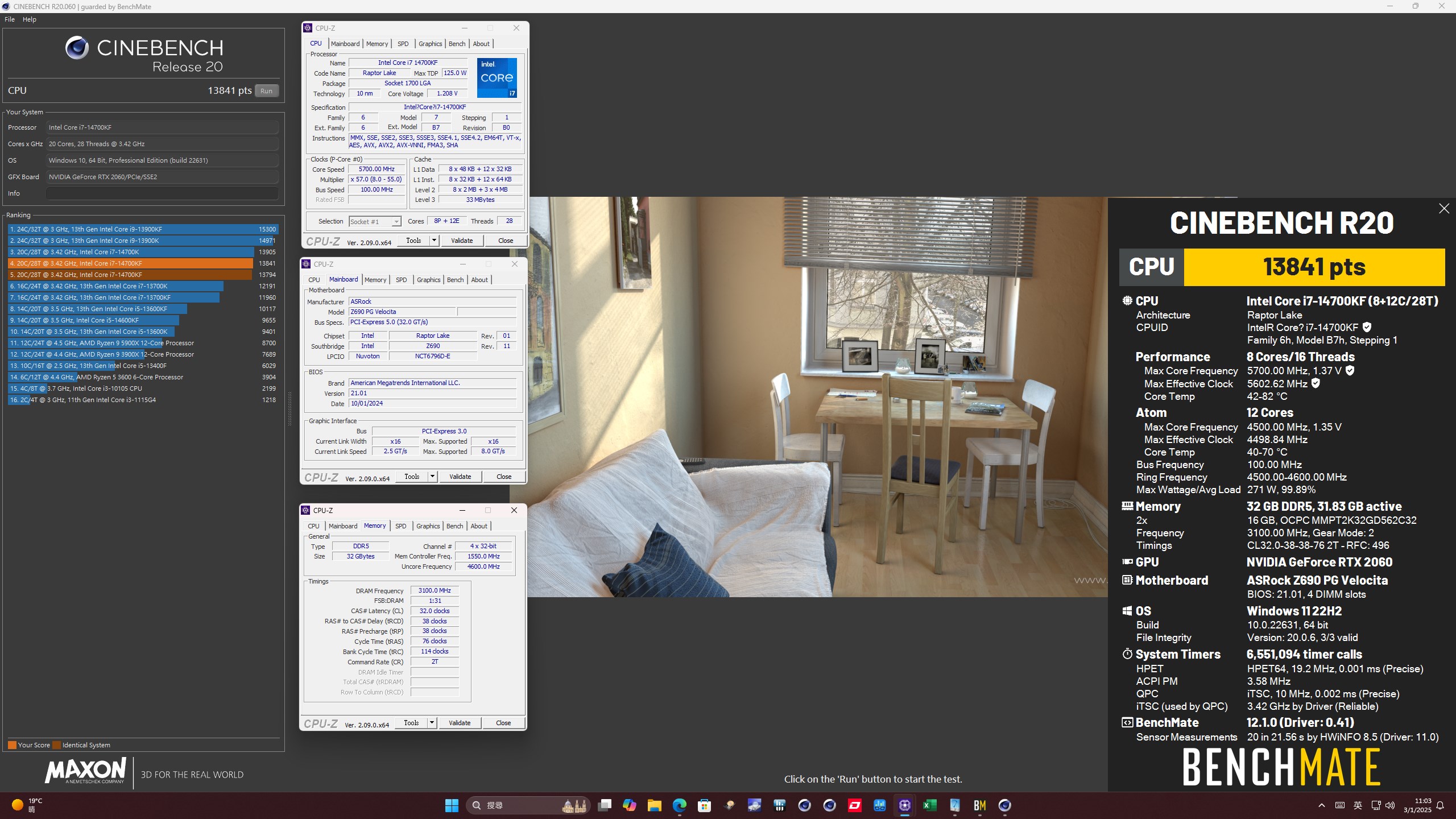1456x819 pixels.
Task: Close the BenchMate result overlay with the X
Action: tap(1444, 209)
